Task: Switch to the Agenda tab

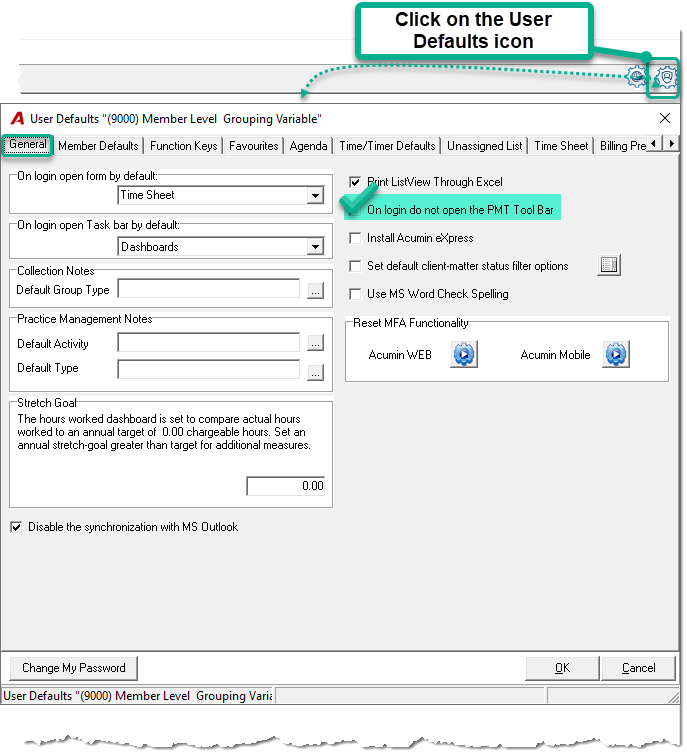Action: coord(308,146)
